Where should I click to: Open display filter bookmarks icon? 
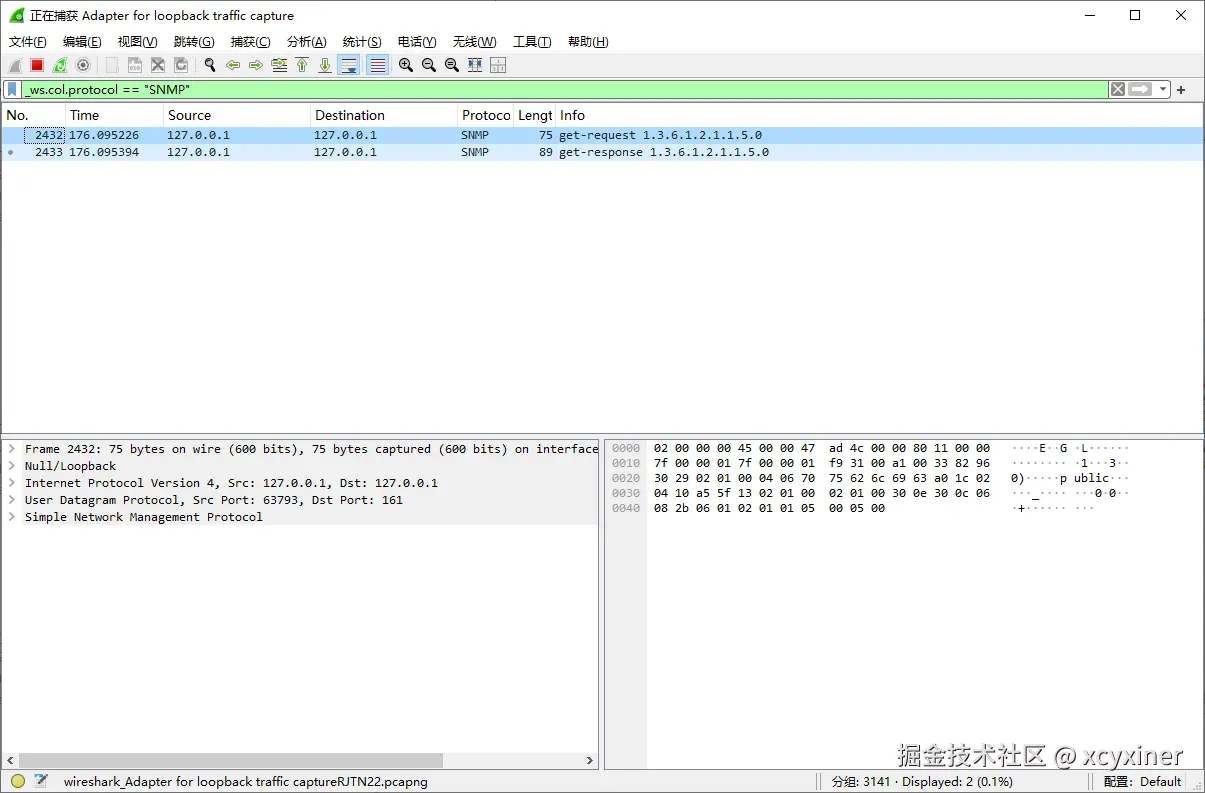12,90
